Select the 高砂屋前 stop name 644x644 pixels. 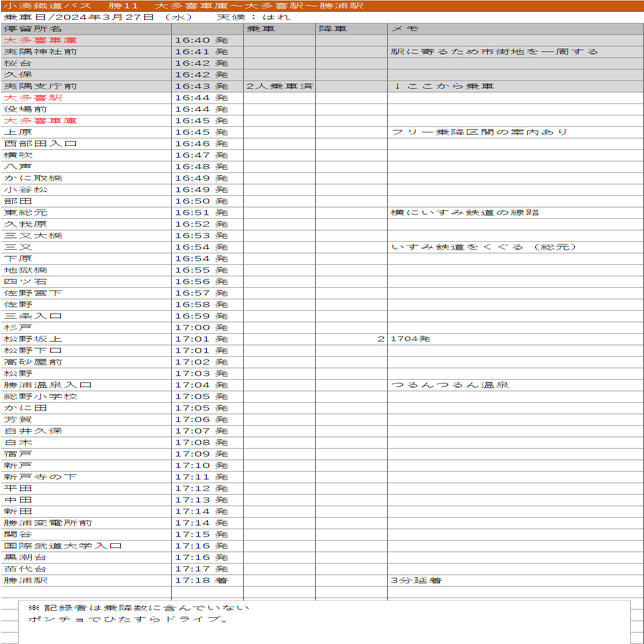(x=33, y=362)
